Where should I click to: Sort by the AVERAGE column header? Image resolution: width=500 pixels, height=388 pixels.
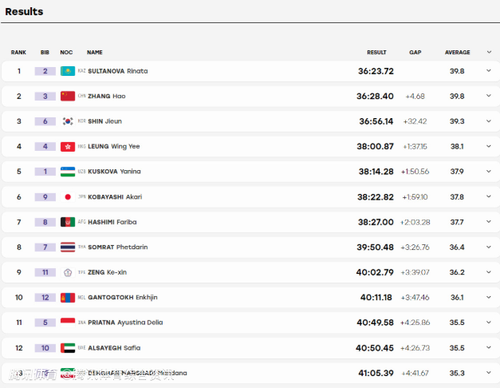[457, 52]
